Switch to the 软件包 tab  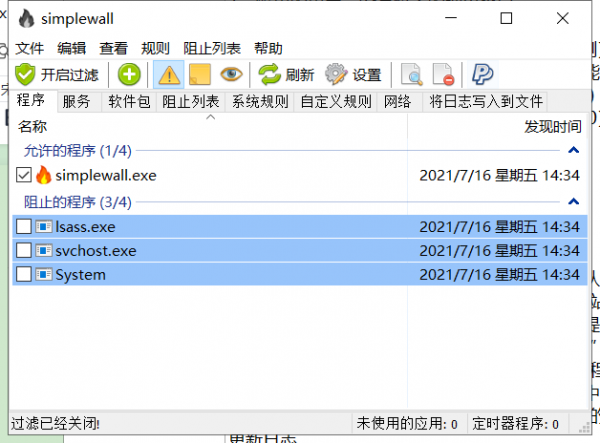(x=129, y=102)
